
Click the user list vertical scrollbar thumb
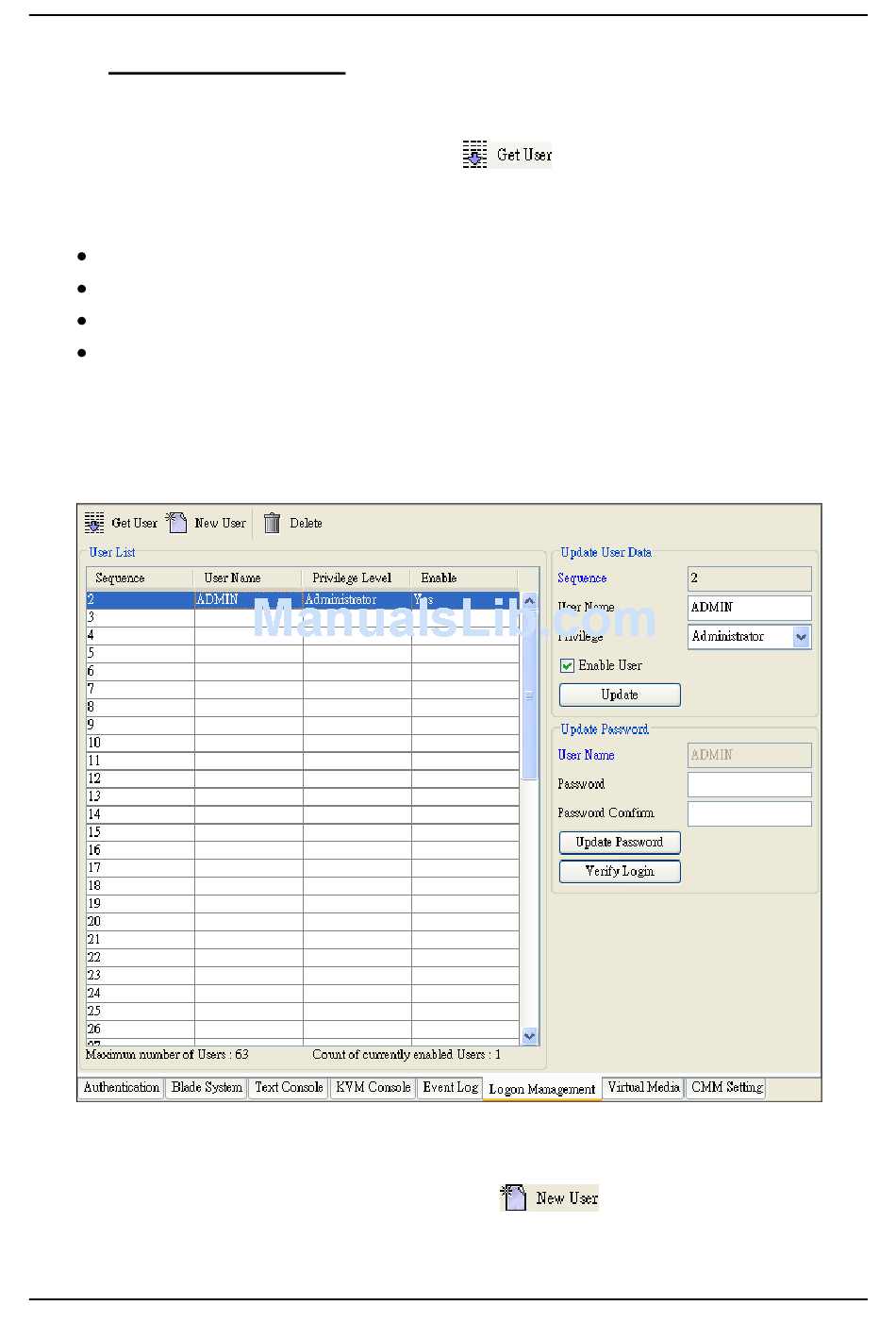[x=529, y=695]
